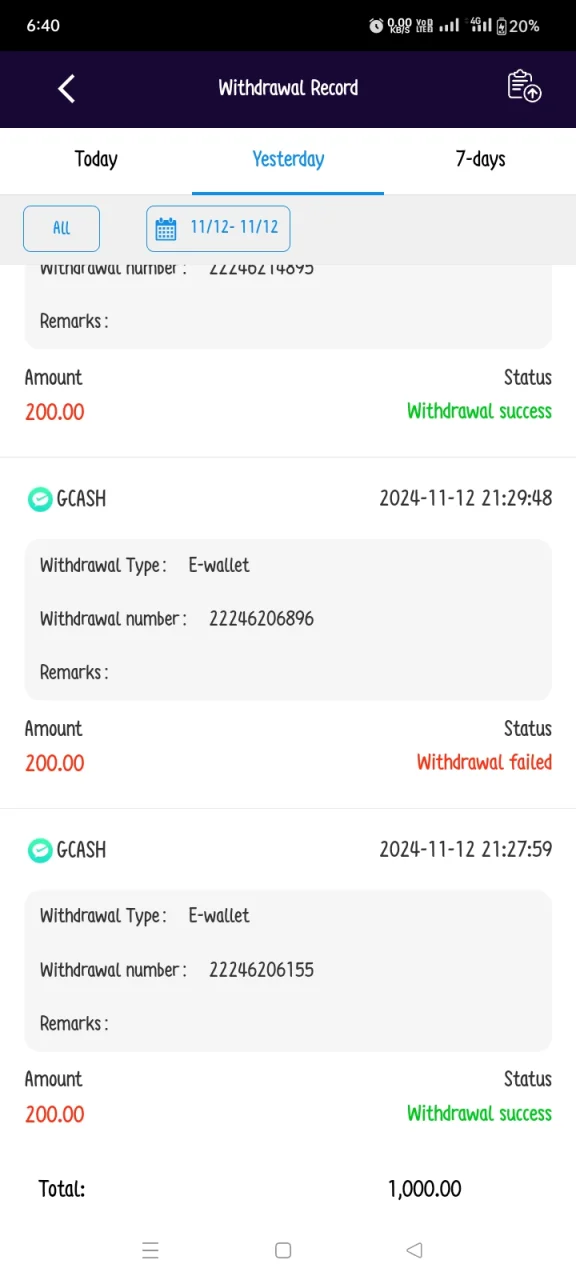Viewport: 576px width, 1280px height.
Task: Select the Yesterday tab
Action: pos(288,160)
